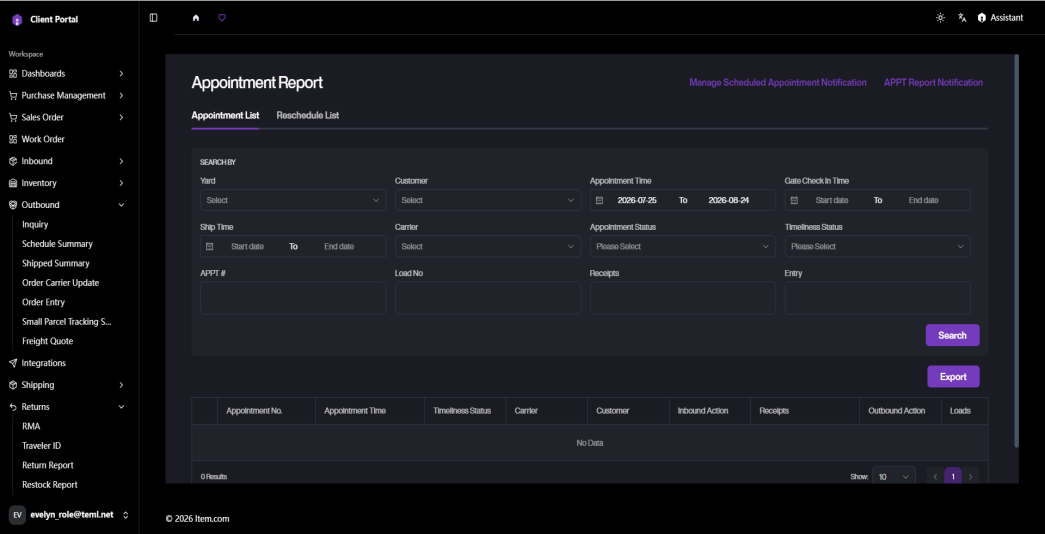Open Order Entry in sidebar

(43, 302)
